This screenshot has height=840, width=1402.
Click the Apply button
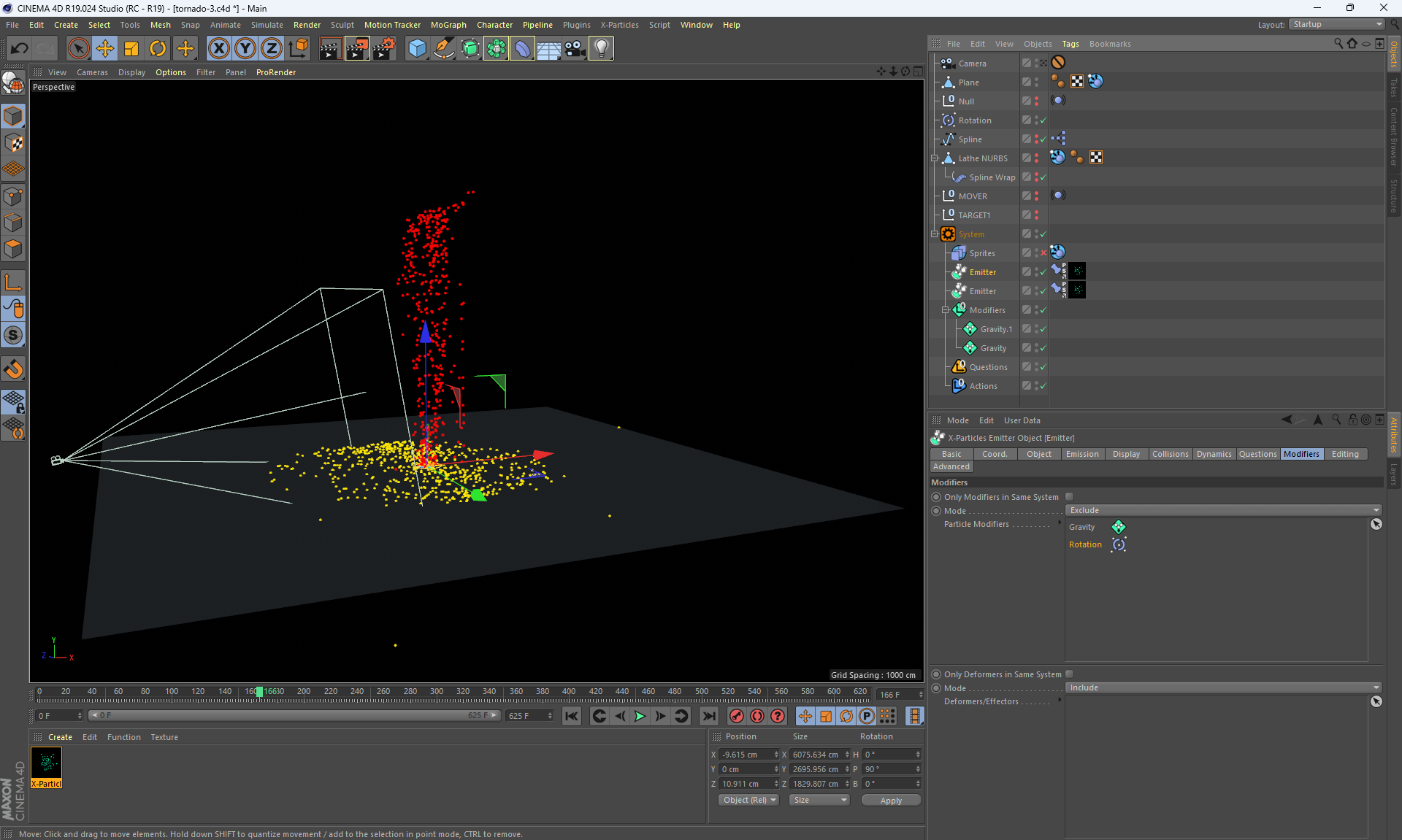click(x=890, y=801)
